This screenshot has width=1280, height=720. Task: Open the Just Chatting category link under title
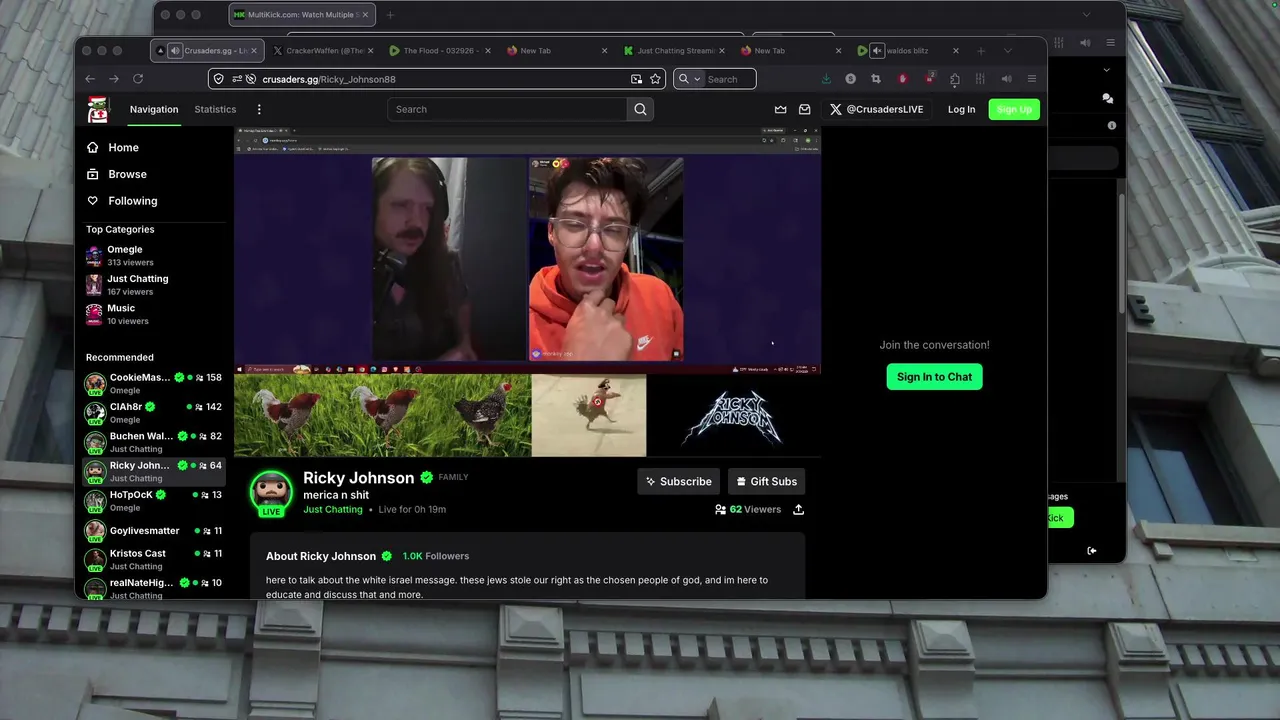(x=333, y=509)
